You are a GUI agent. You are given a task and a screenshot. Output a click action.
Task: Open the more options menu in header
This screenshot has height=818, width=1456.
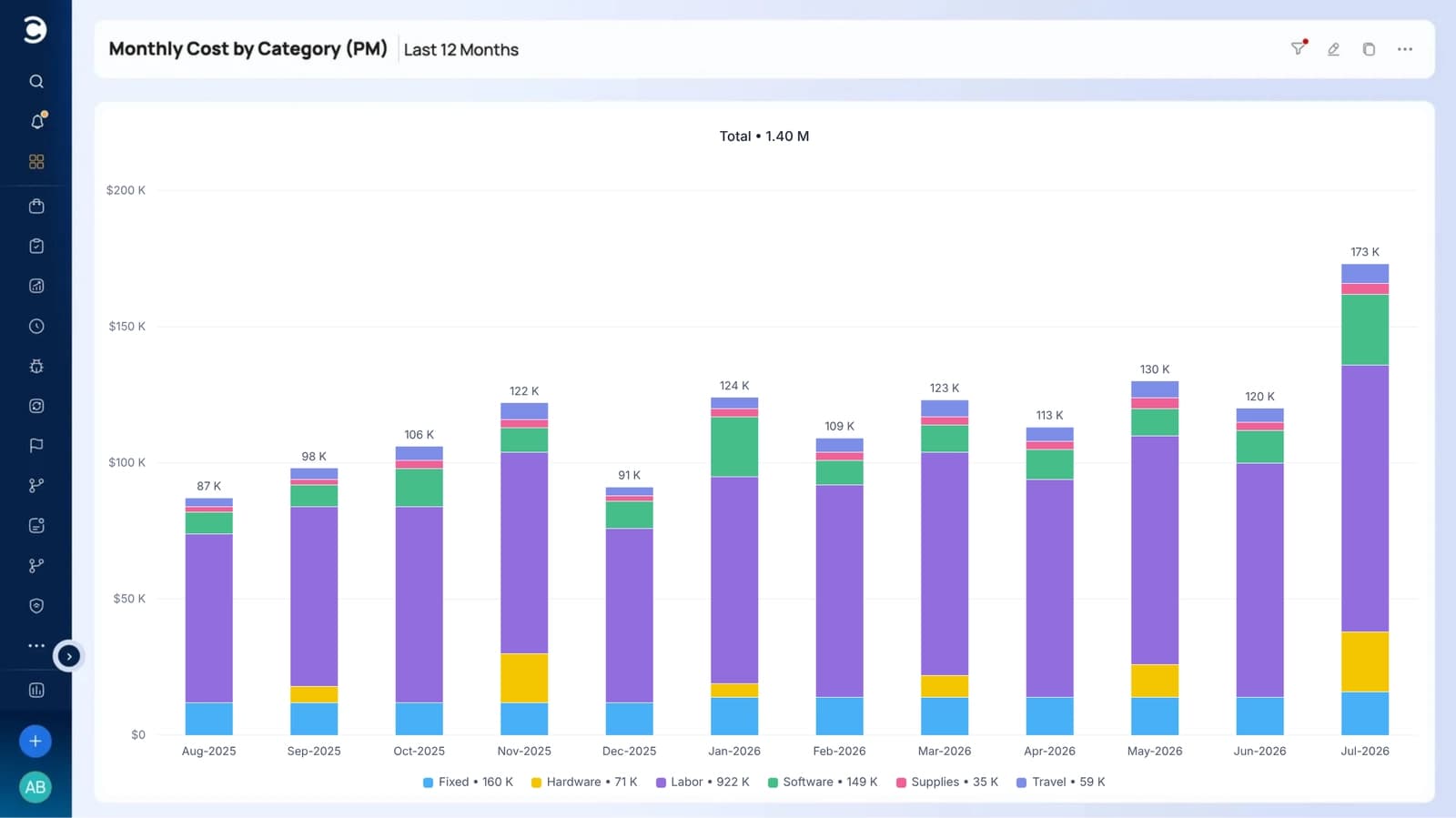1405,49
